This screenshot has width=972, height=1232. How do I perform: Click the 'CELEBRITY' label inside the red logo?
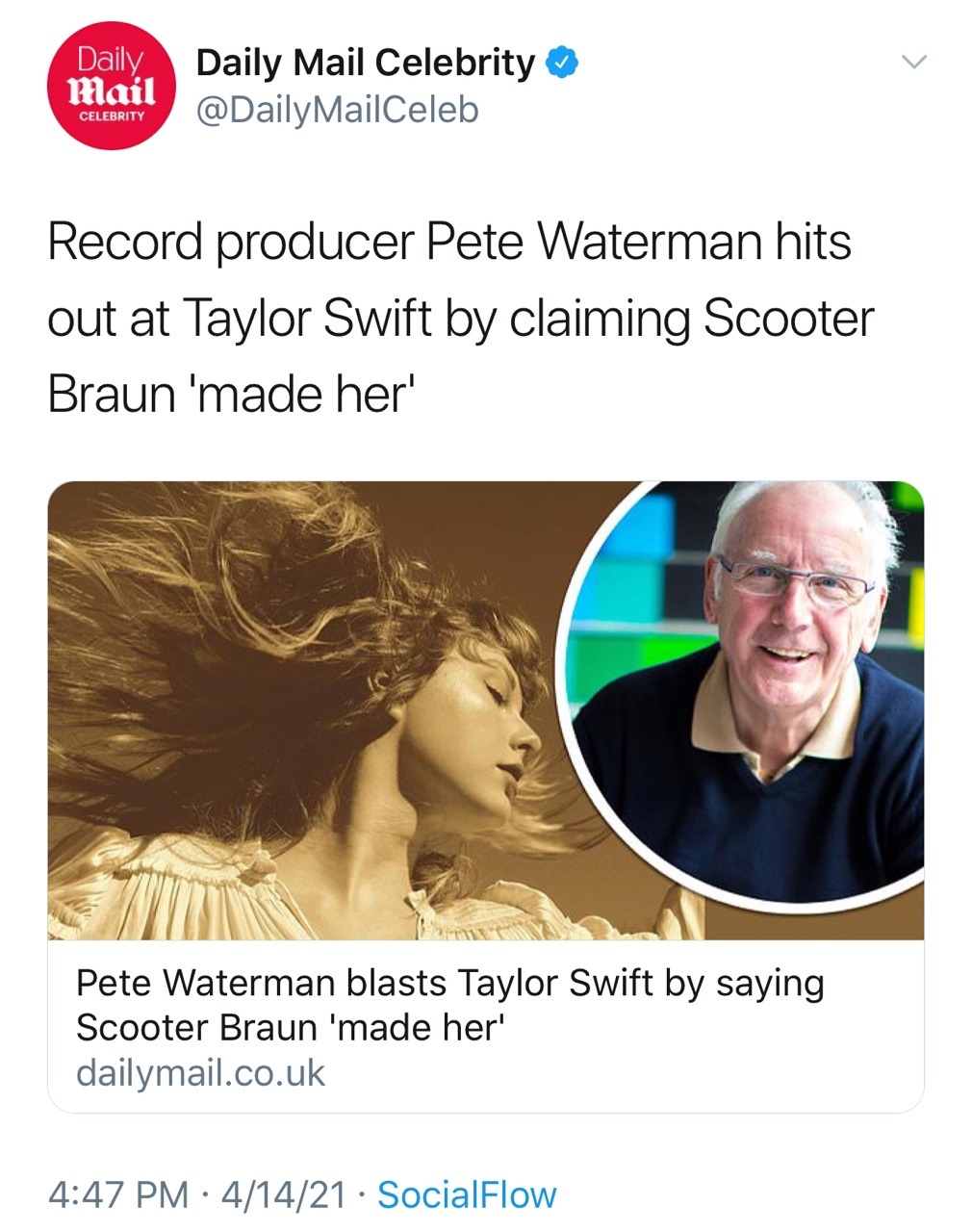(111, 116)
